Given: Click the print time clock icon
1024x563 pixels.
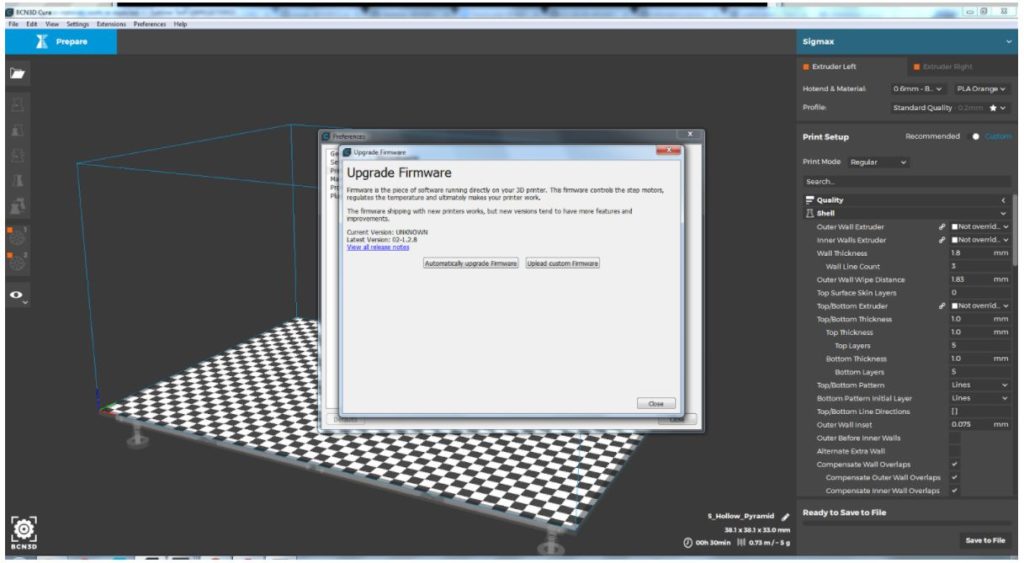Looking at the screenshot, I should [x=687, y=543].
